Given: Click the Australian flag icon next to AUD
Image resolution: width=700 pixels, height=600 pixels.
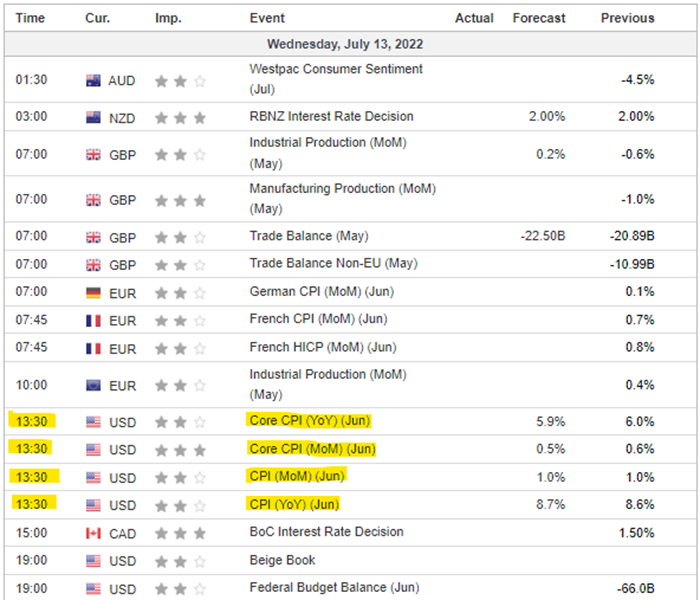Looking at the screenshot, I should (94, 82).
